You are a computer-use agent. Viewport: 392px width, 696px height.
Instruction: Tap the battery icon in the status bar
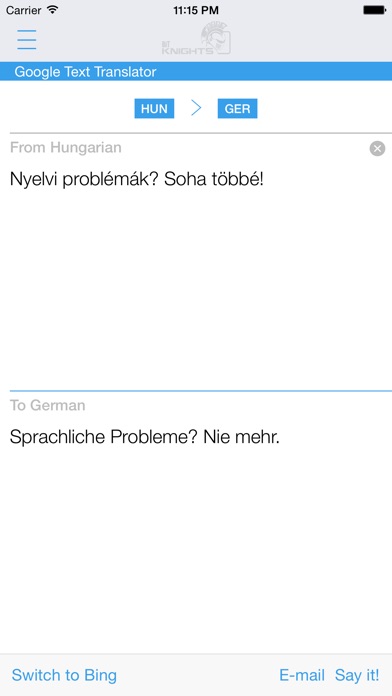374,10
